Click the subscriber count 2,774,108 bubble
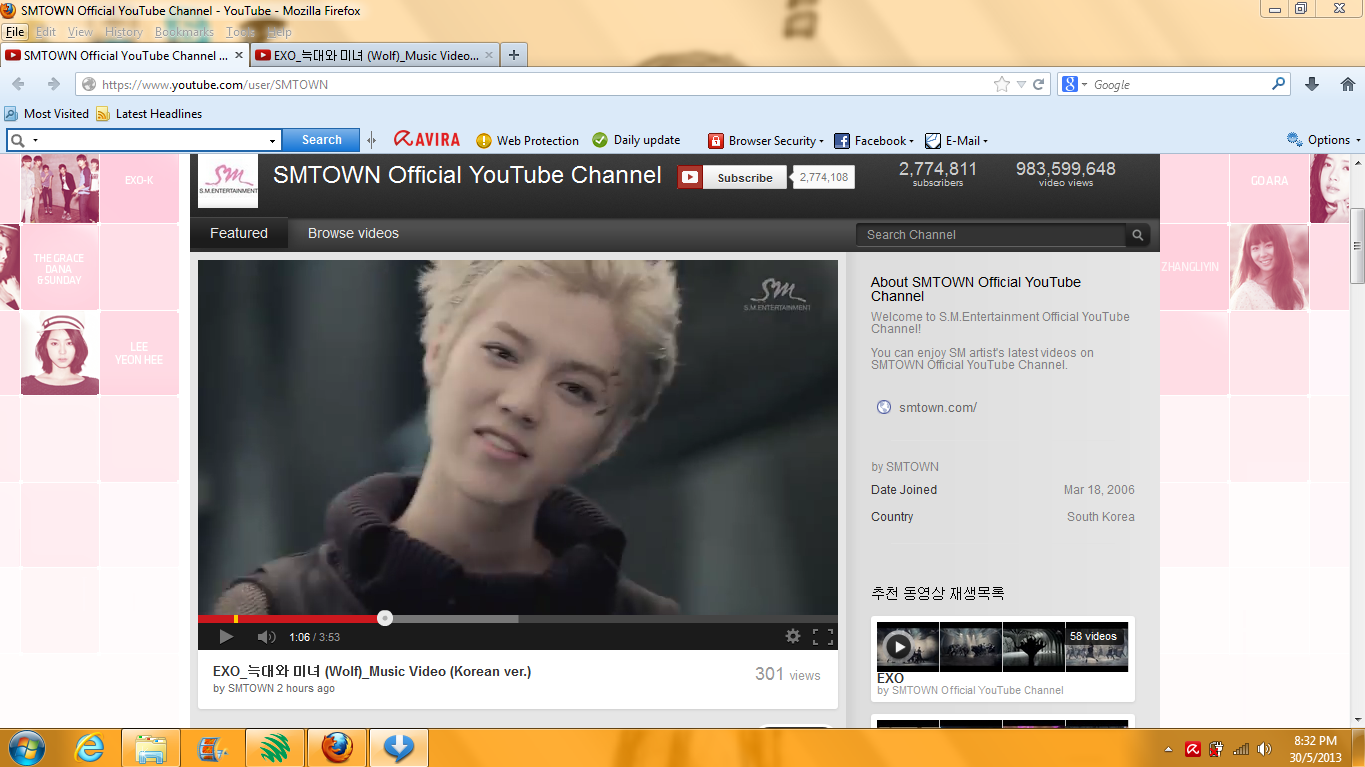 824,178
